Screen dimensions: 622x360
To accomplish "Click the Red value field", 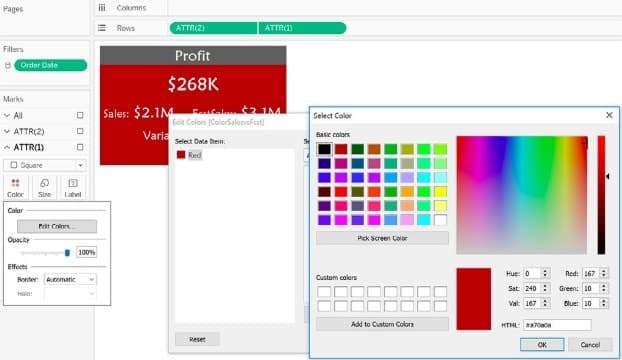I will (x=591, y=273).
